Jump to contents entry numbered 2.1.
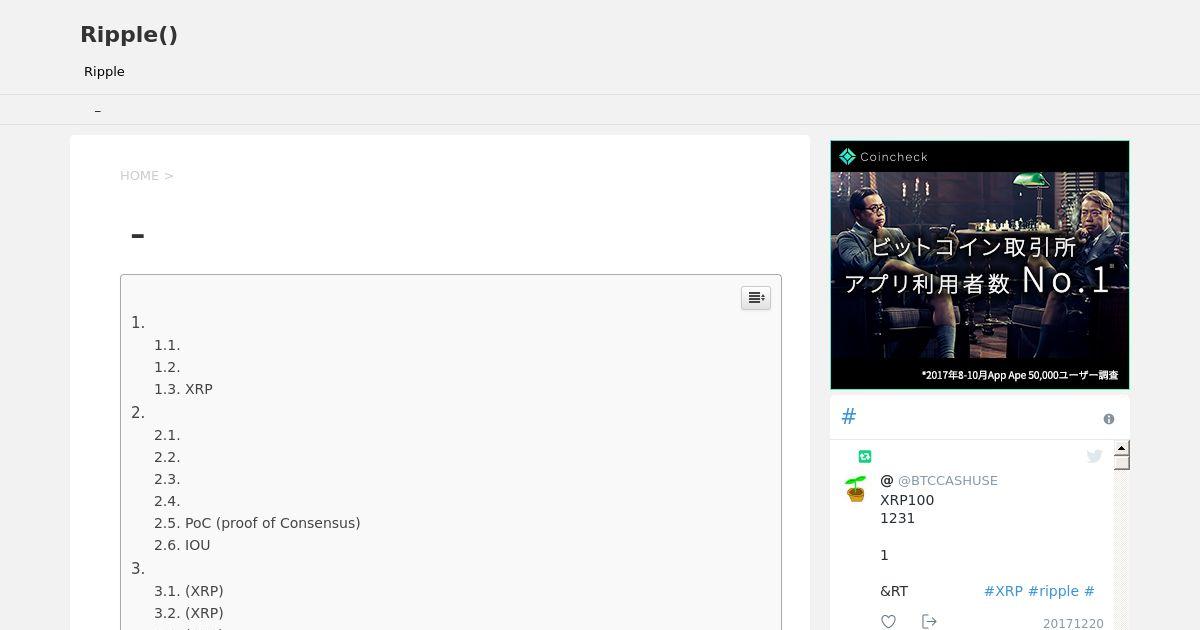Viewport: 1200px width, 630px height. pyautogui.click(x=167, y=435)
